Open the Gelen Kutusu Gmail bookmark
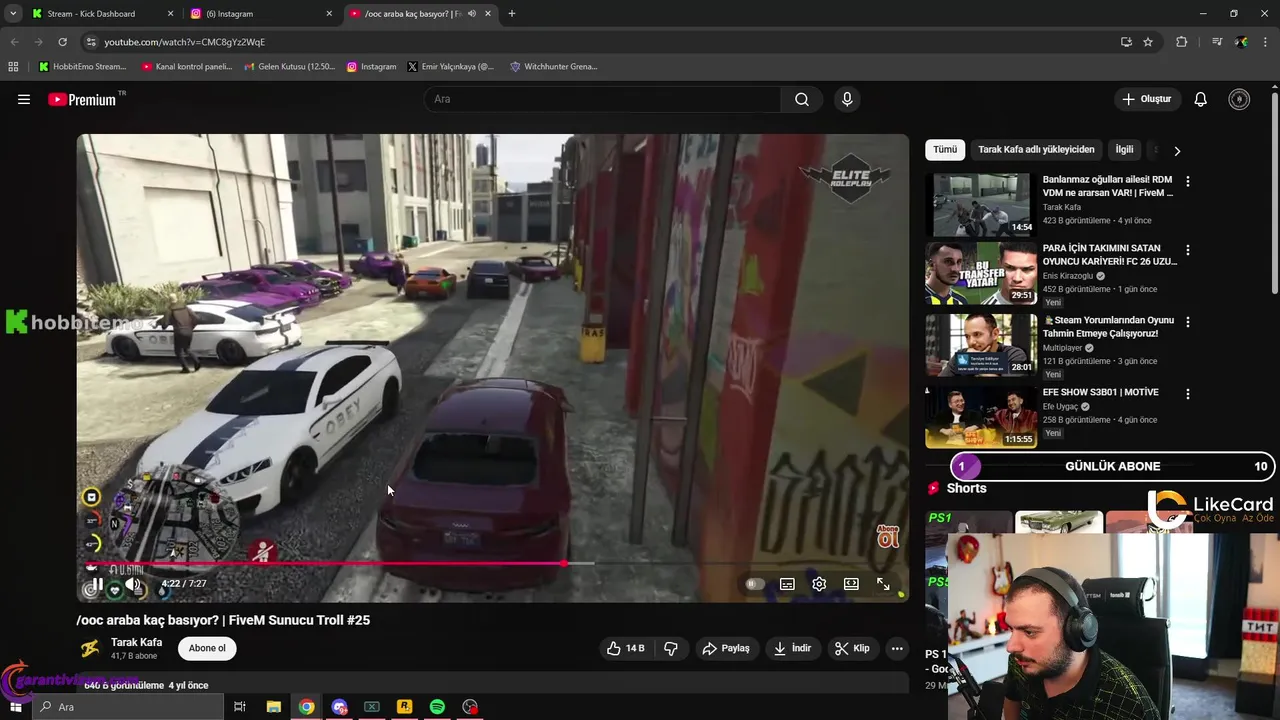This screenshot has height=720, width=1280. (290, 67)
